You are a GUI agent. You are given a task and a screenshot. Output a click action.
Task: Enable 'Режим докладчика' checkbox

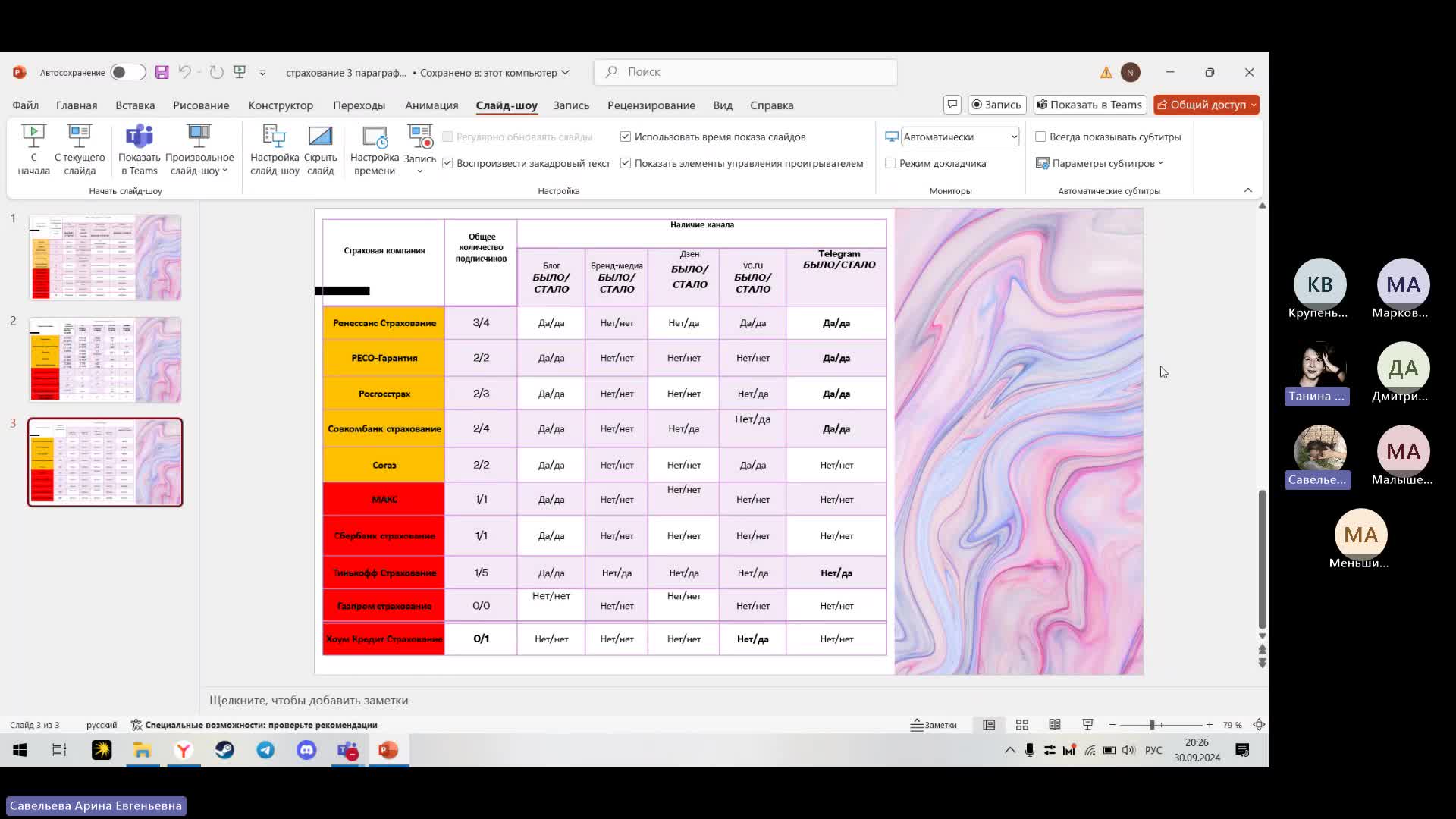(x=891, y=163)
